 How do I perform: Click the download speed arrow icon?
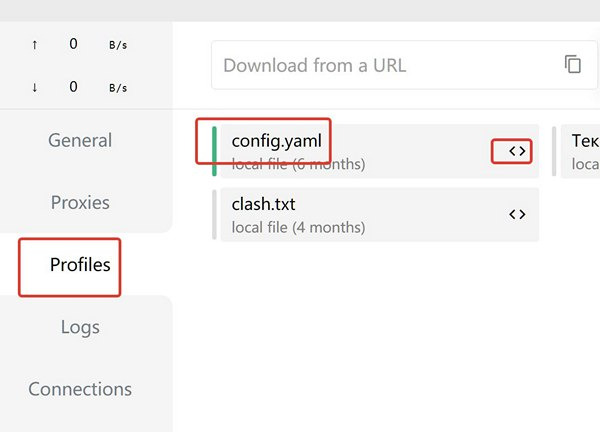pyautogui.click(x=35, y=87)
